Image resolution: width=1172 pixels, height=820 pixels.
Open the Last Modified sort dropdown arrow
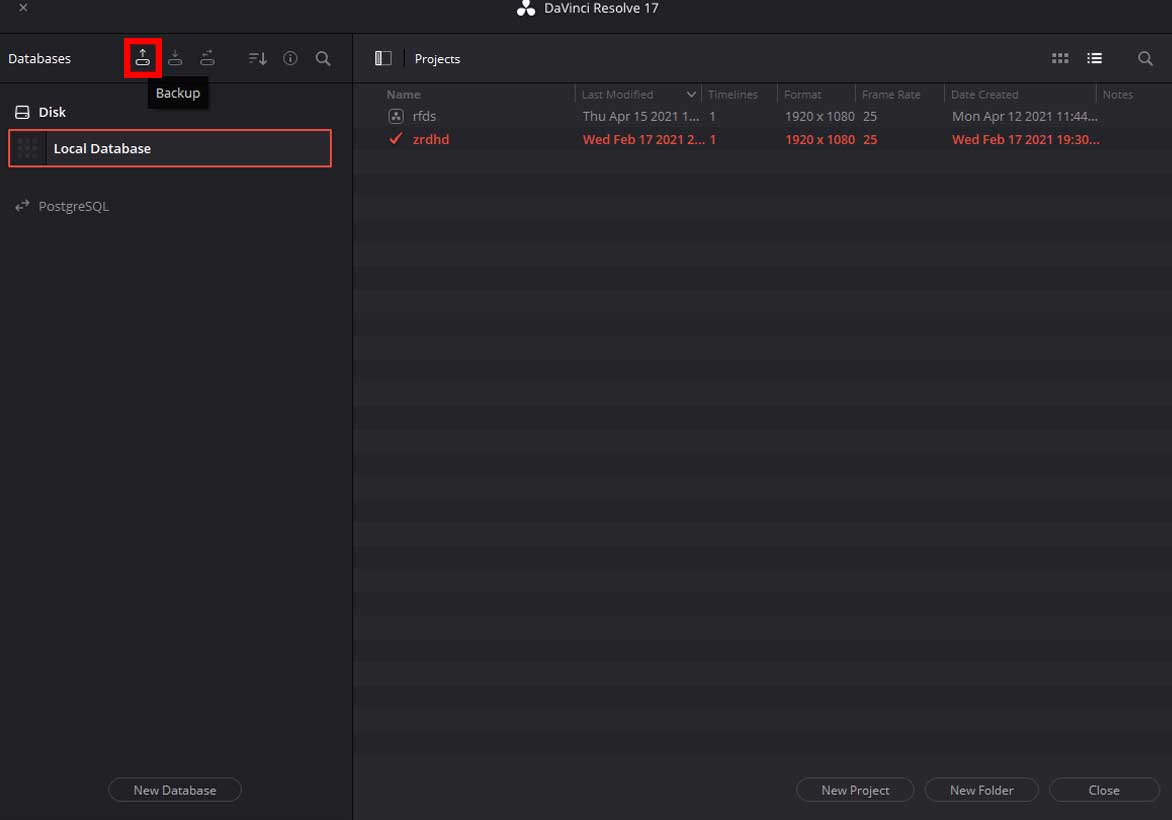click(x=691, y=95)
